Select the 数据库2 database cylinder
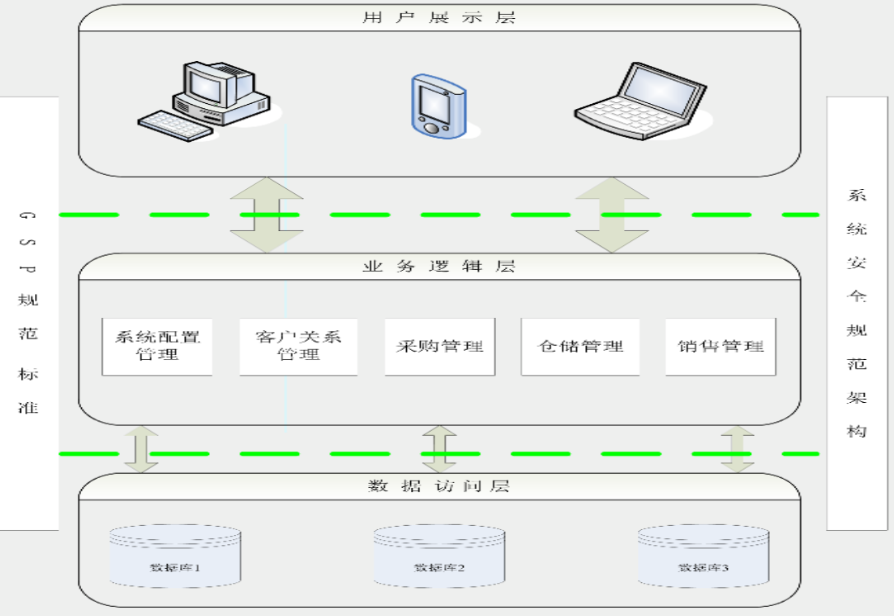 [439, 556]
